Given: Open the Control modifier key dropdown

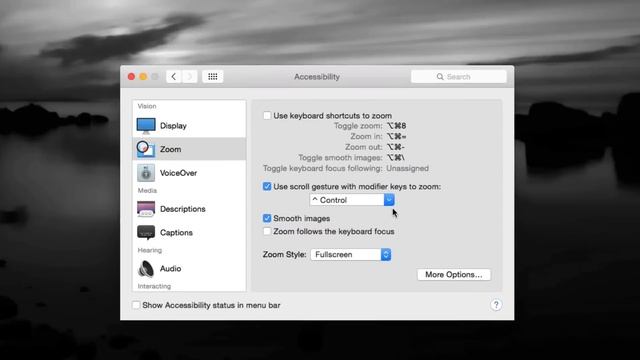Looking at the screenshot, I should pyautogui.click(x=352, y=200).
